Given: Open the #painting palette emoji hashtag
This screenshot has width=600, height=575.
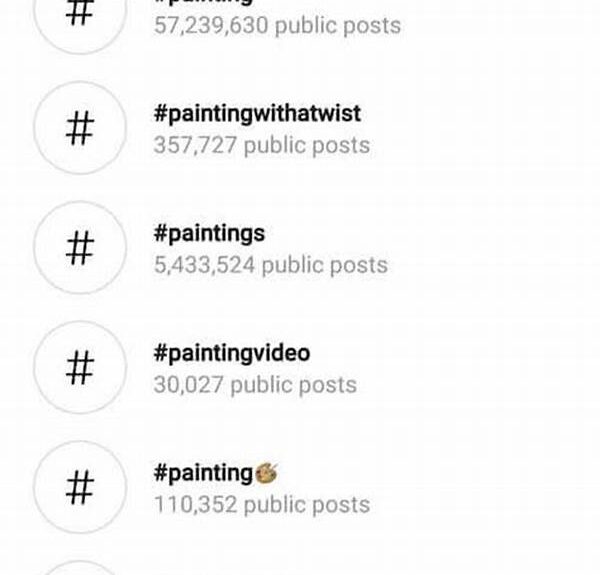Looking at the screenshot, I should 215,473.
